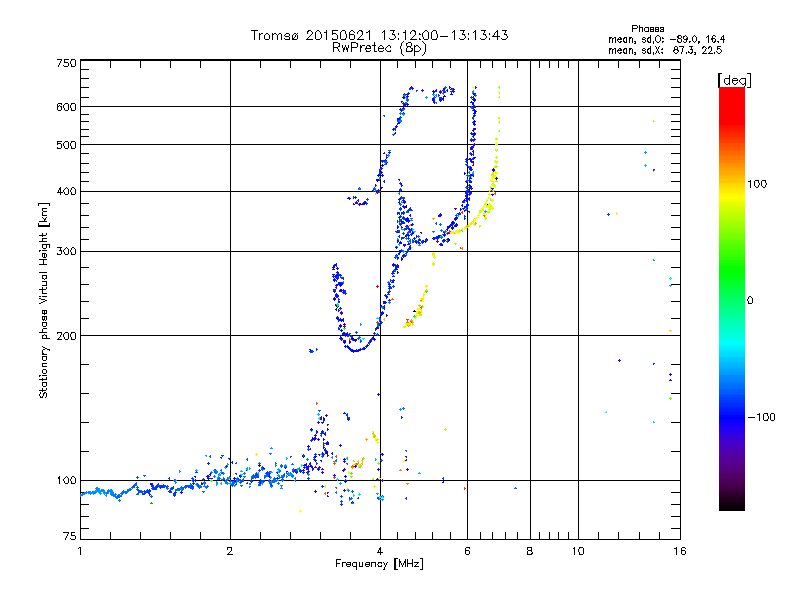Screen dimensions: 800x600
Task: Click the black bottom end of the colorbar
Action: pyautogui.click(x=731, y=505)
